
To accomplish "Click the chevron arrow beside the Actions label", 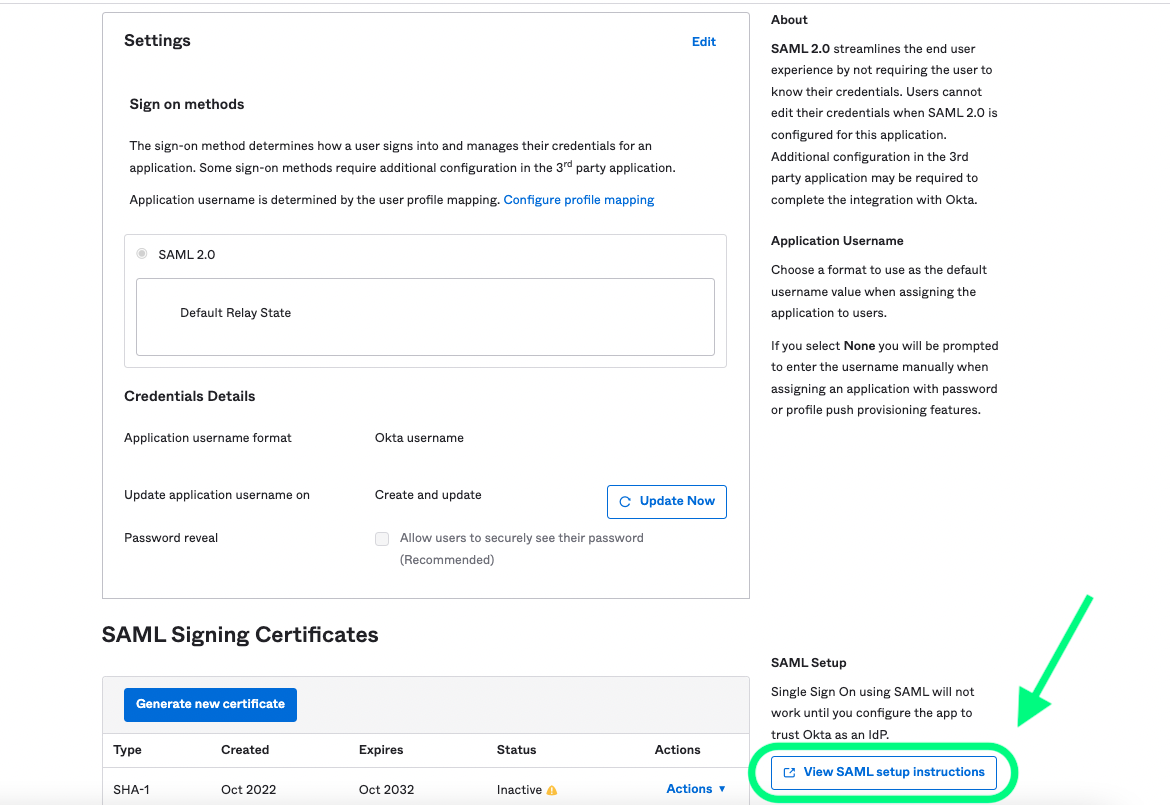I will pos(722,788).
